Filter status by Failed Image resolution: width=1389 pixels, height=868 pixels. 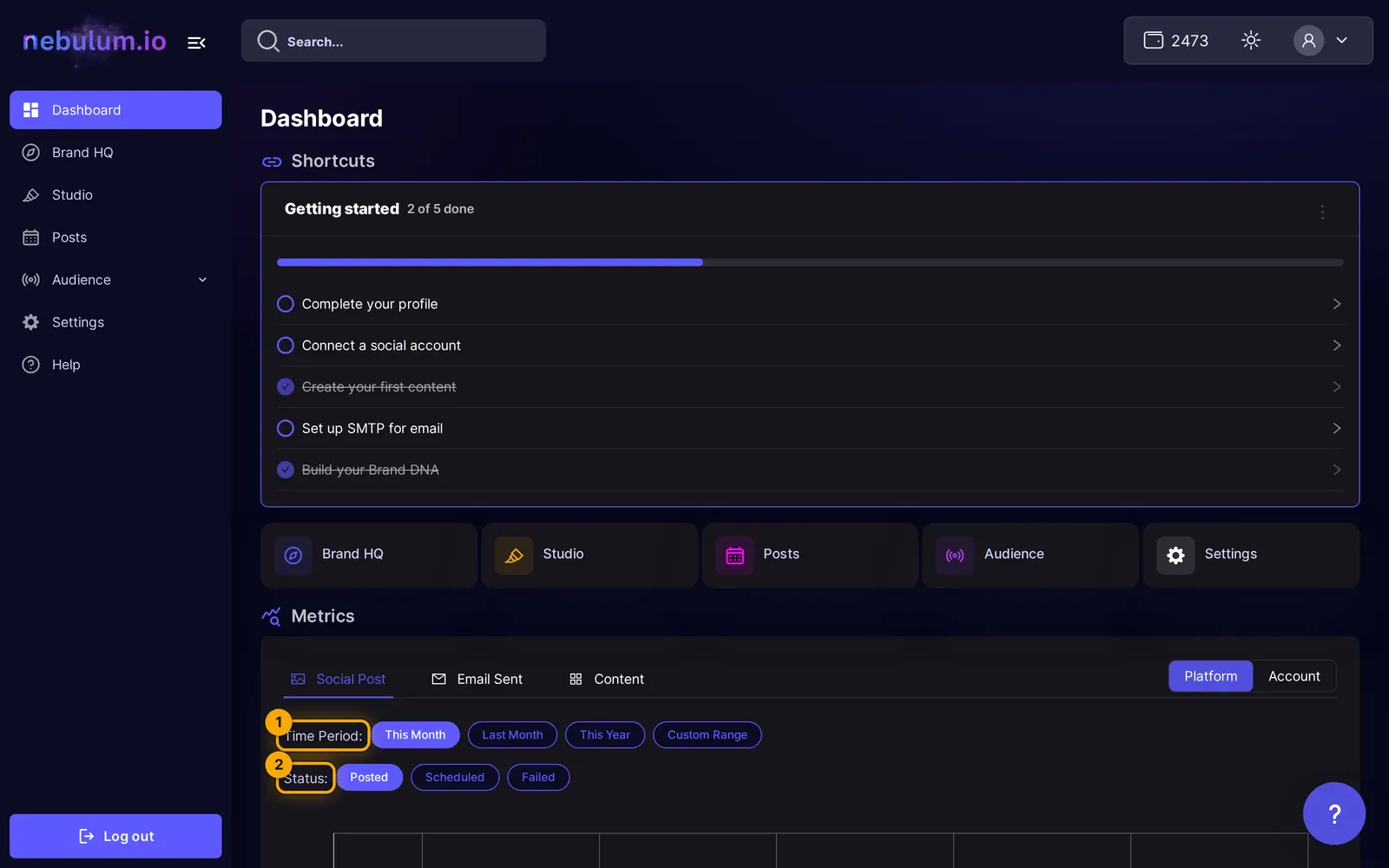point(538,777)
